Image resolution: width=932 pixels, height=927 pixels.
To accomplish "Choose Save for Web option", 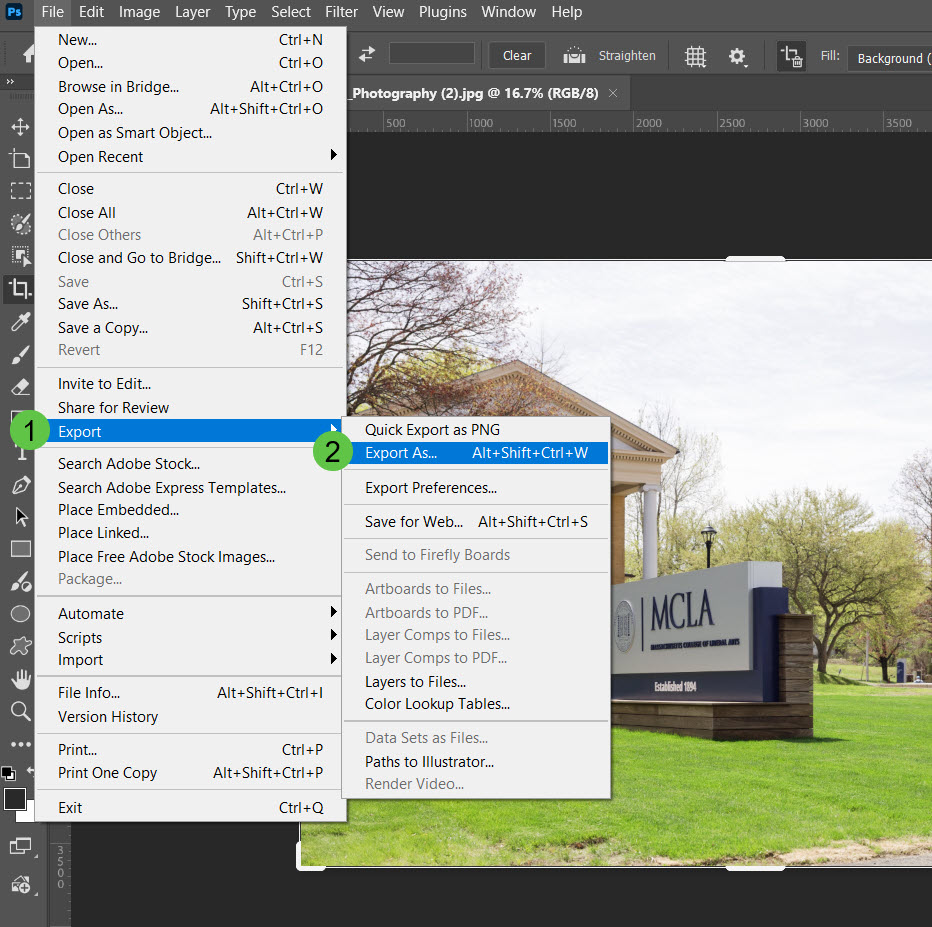I will pyautogui.click(x=476, y=522).
